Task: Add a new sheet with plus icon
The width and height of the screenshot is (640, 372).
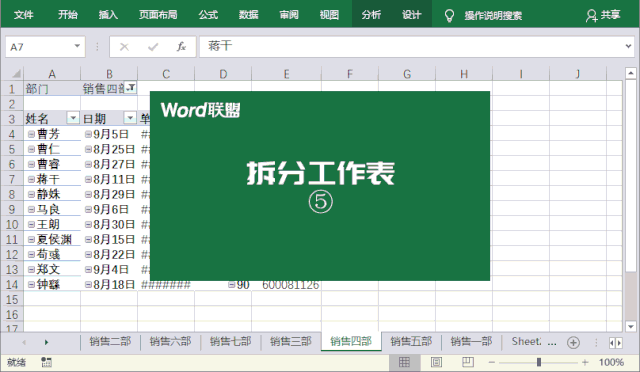Action: pyautogui.click(x=573, y=342)
